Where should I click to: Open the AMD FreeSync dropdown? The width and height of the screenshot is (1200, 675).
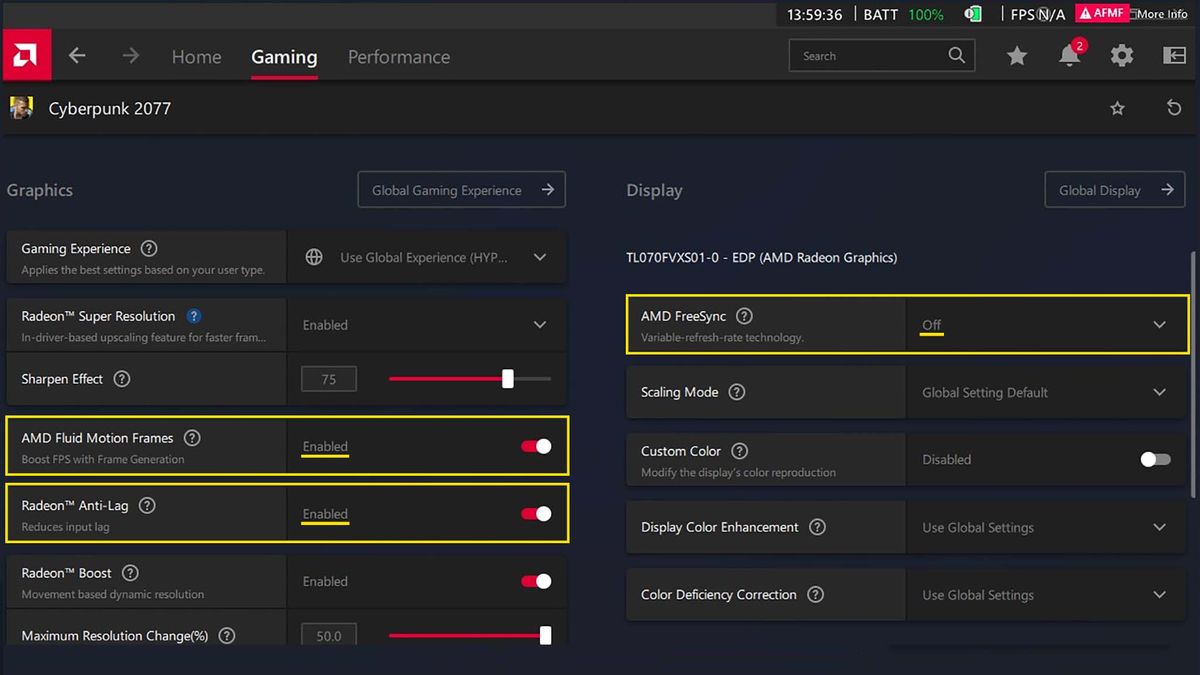coord(1159,324)
